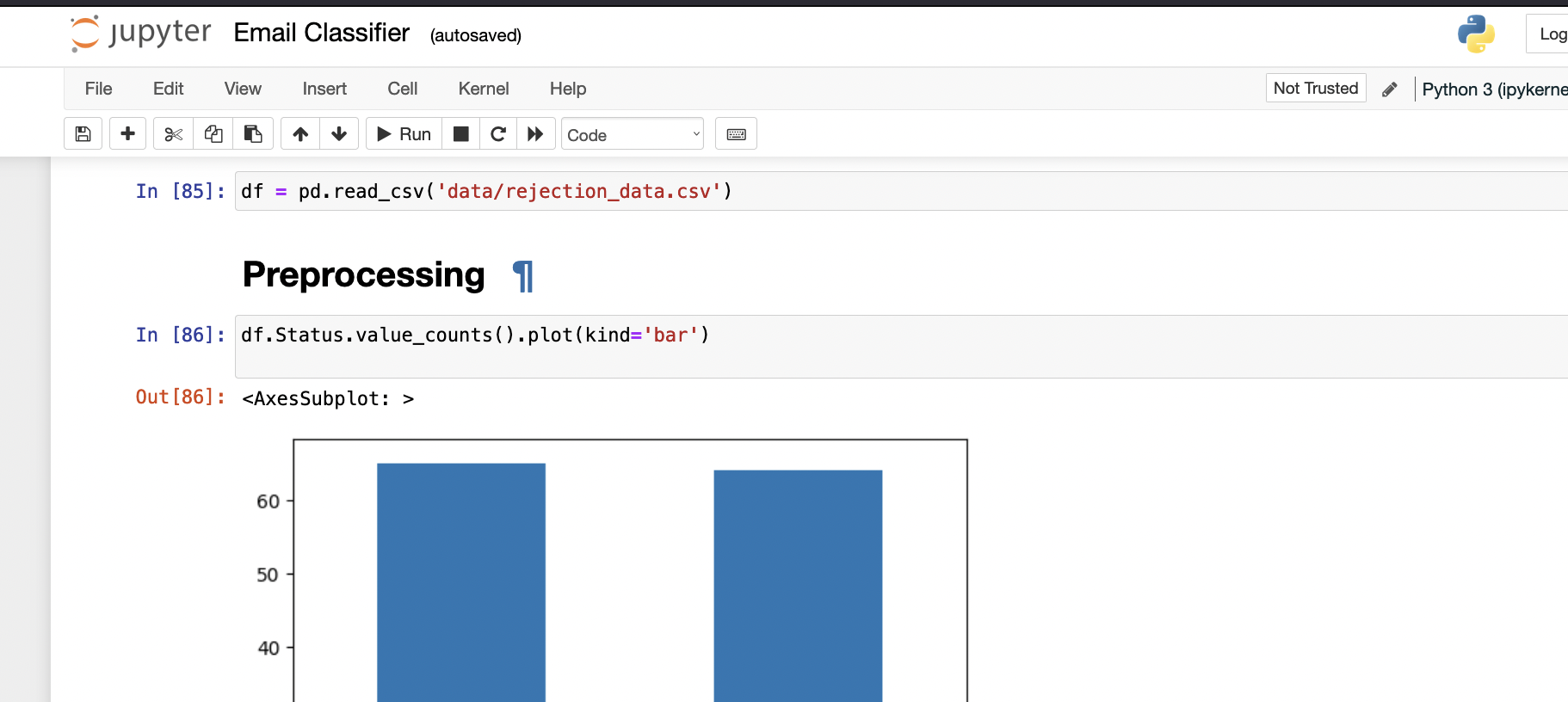Click the pencil edit mode indicator
This screenshot has width=1568, height=702.
[x=1390, y=89]
